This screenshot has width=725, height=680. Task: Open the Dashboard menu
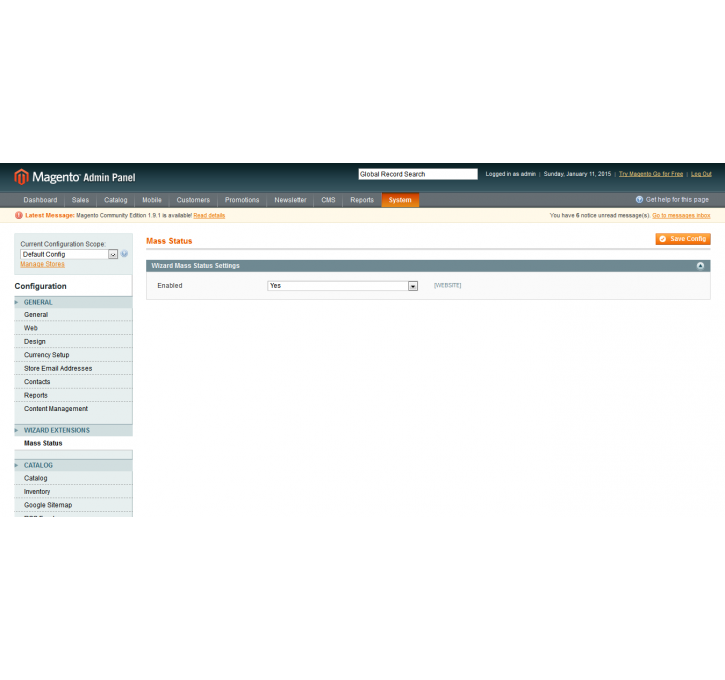(40, 200)
